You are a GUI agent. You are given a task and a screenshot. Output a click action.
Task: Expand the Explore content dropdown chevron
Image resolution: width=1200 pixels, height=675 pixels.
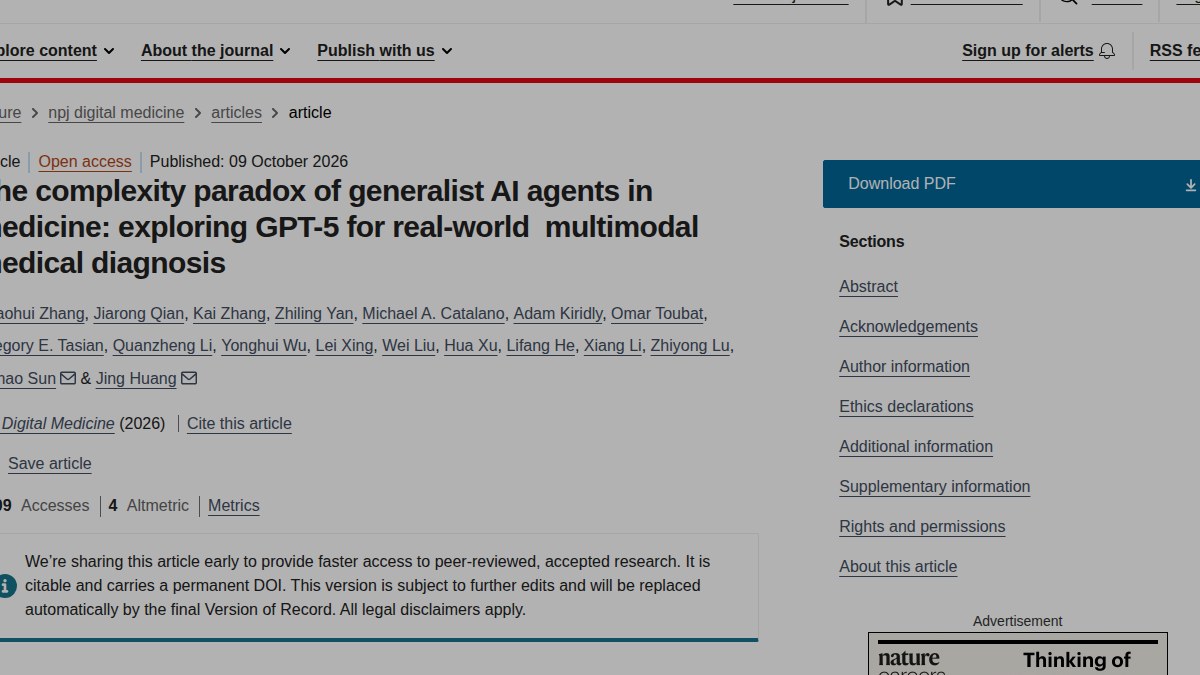(x=109, y=51)
